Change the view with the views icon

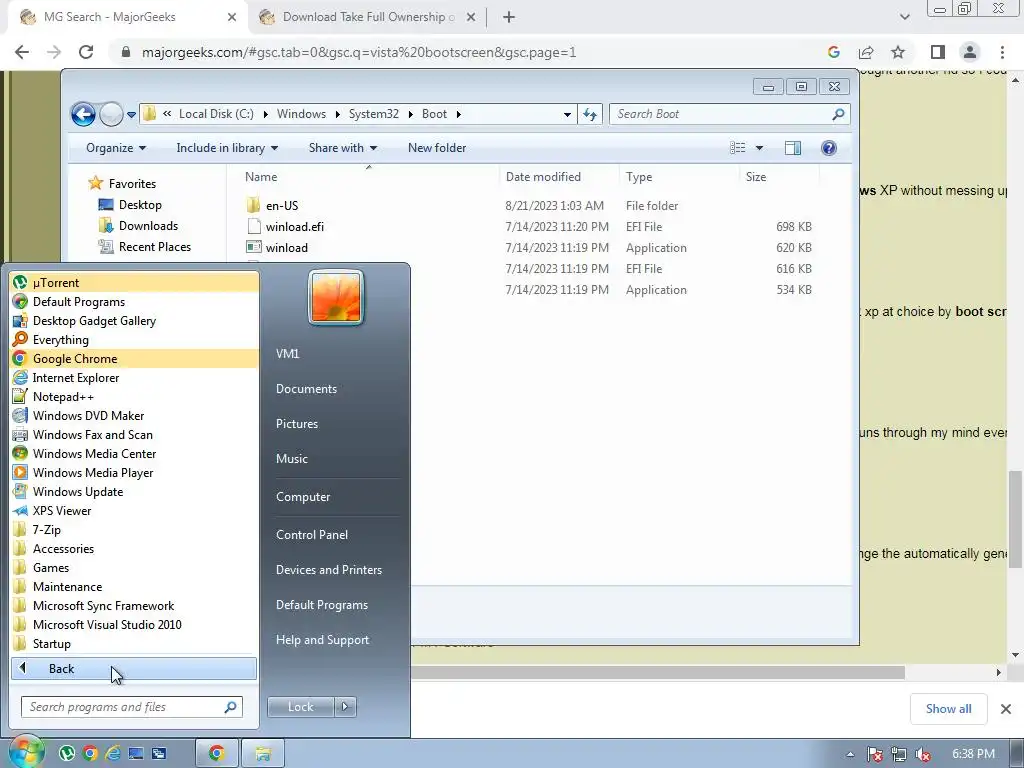(x=737, y=148)
